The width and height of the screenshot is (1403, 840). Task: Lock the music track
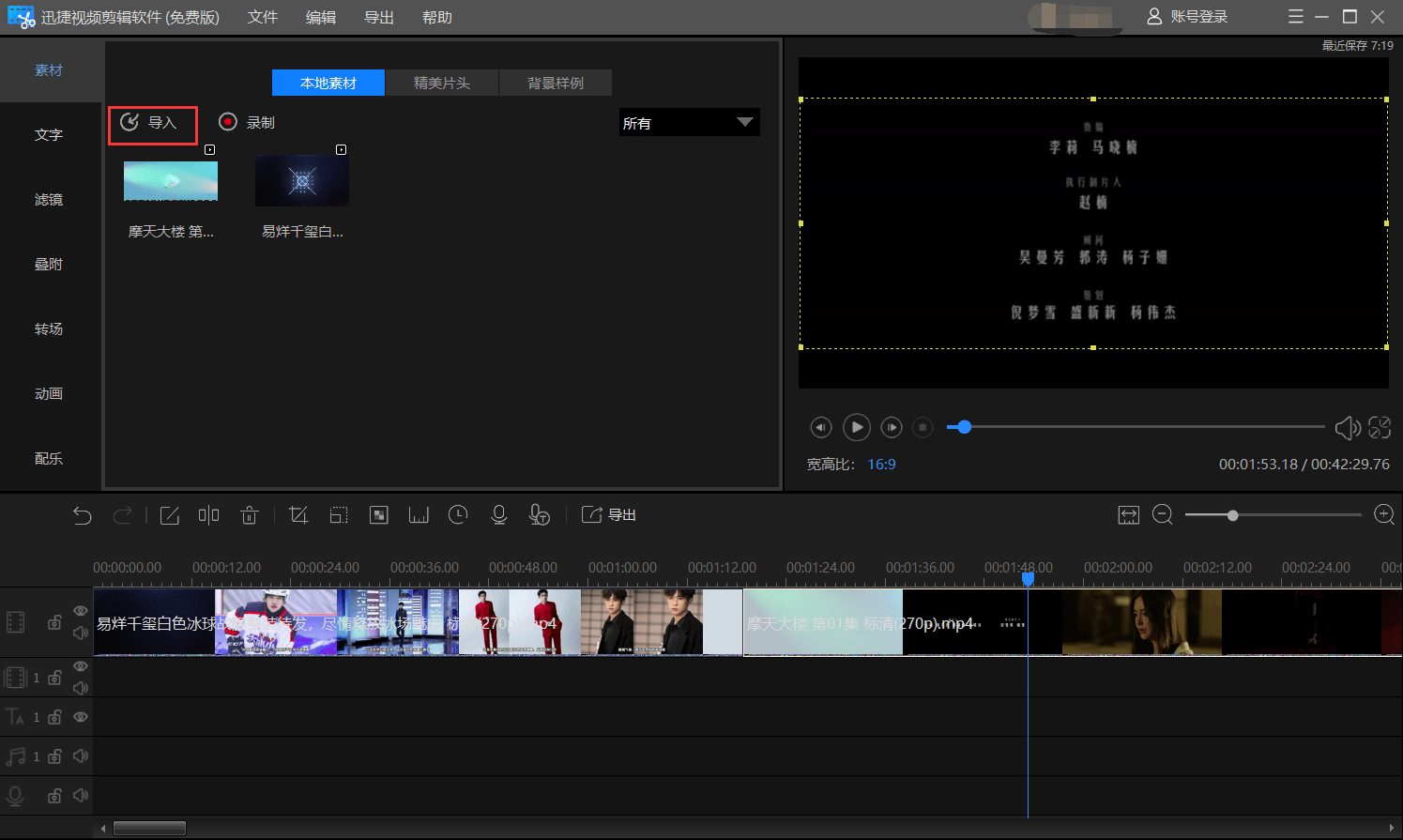coord(54,756)
